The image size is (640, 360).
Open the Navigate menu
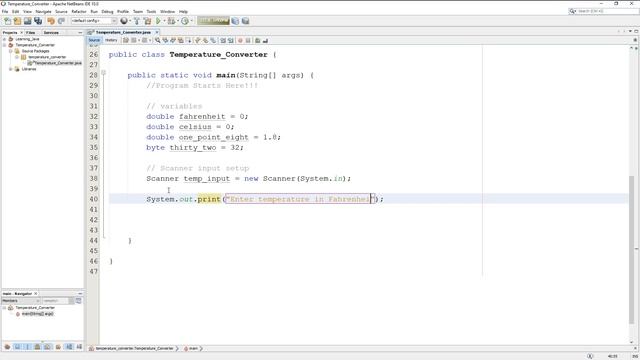[43, 11]
